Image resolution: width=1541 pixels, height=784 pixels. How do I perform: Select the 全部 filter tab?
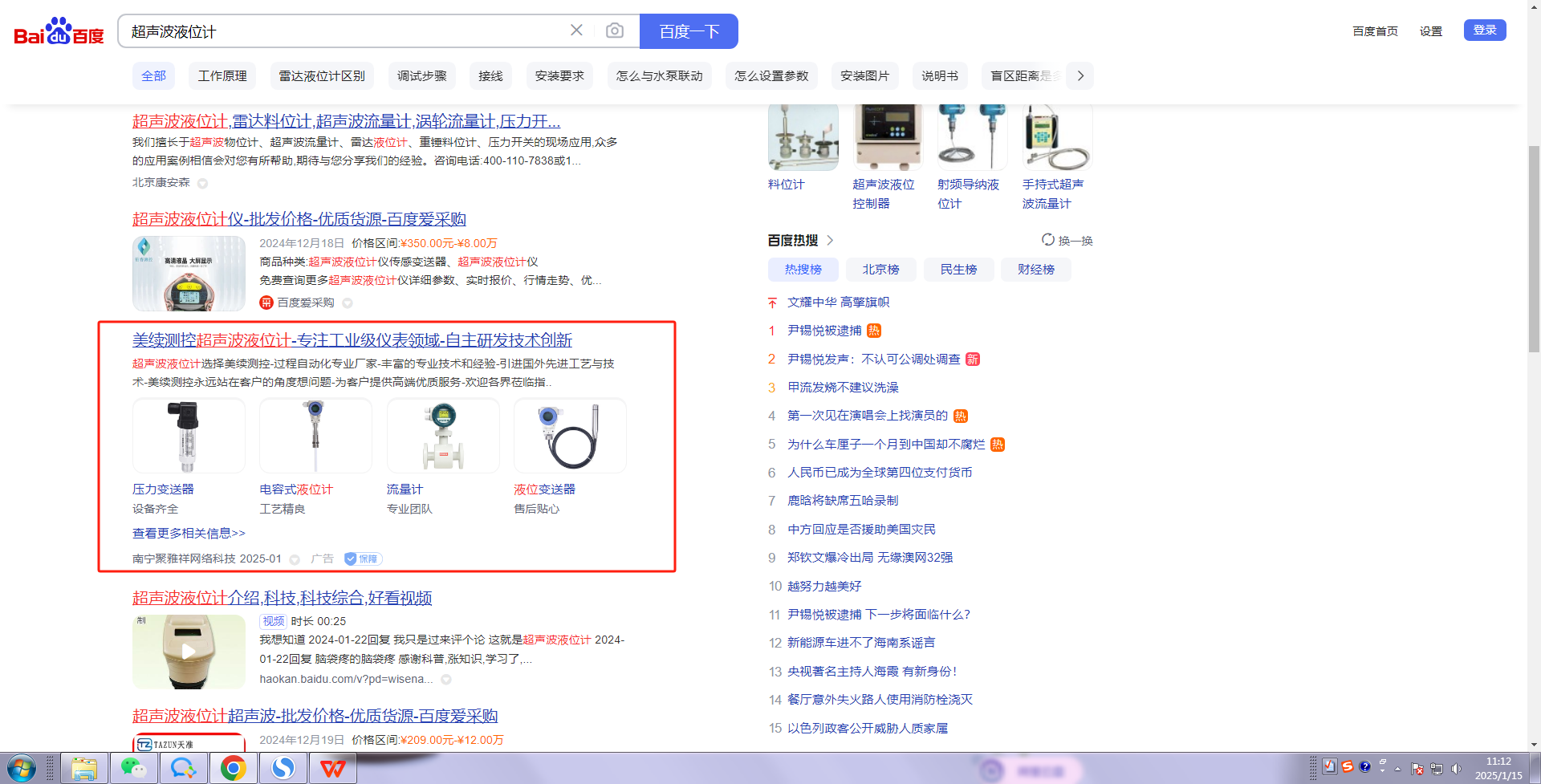pyautogui.click(x=153, y=75)
